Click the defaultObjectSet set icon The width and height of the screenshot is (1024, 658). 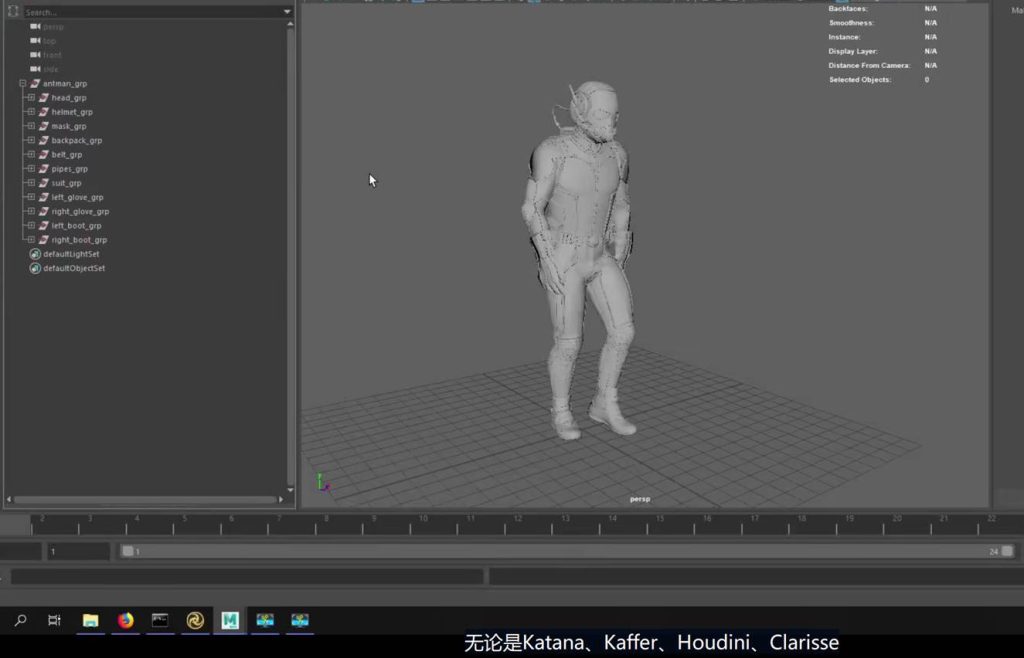(x=35, y=268)
